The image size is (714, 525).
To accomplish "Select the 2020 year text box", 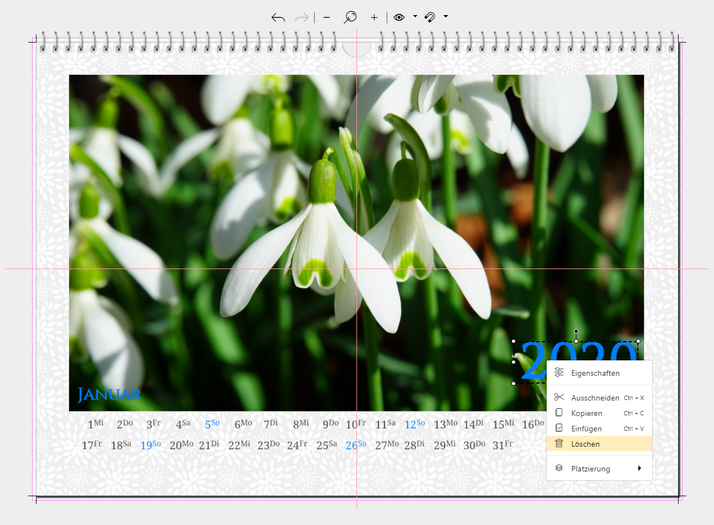I will pyautogui.click(x=577, y=360).
